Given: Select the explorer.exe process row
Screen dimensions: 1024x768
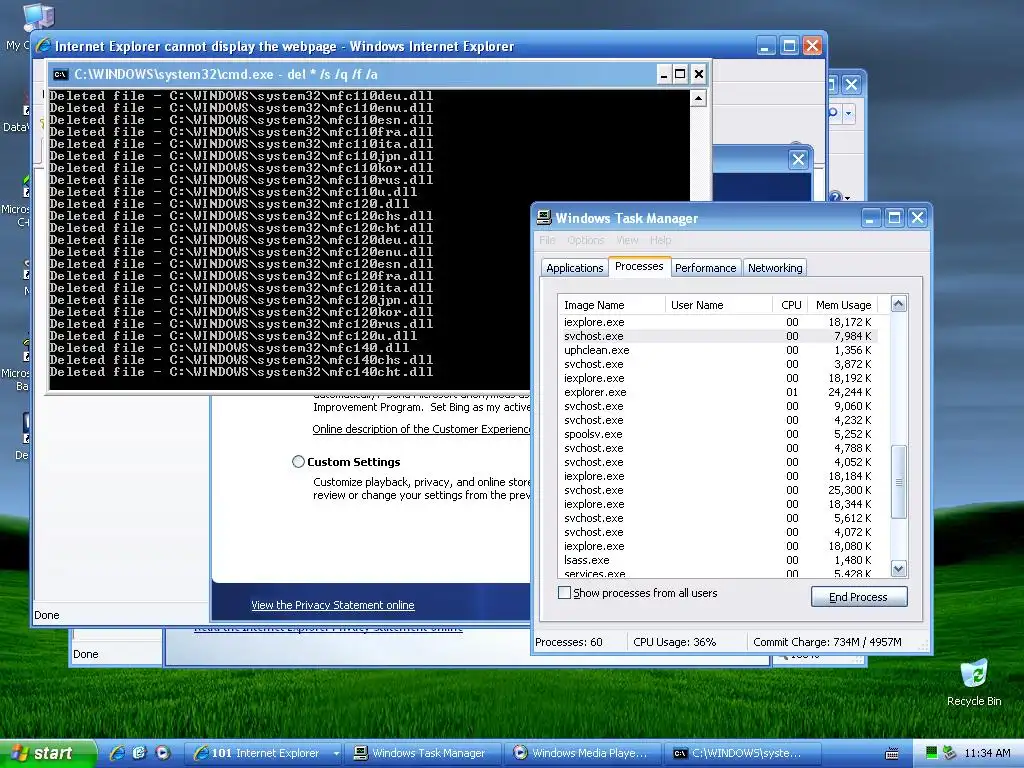Looking at the screenshot, I should 718,392.
